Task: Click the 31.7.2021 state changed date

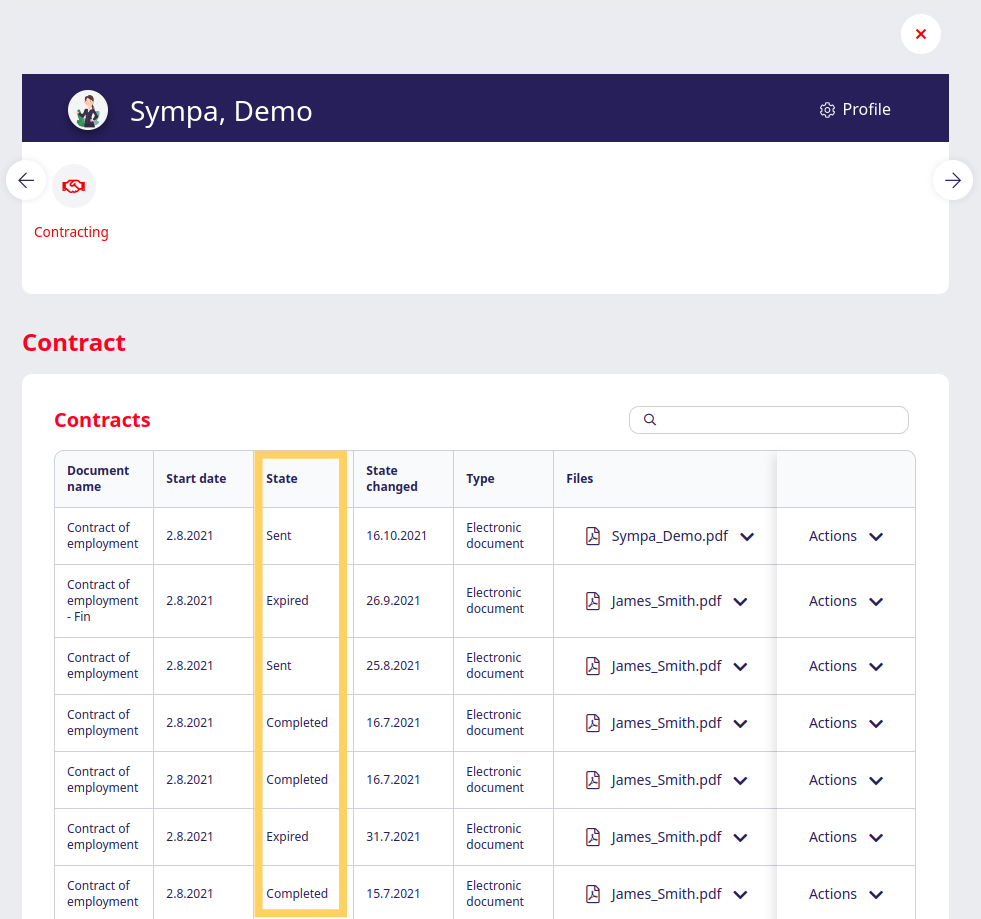Action: click(393, 837)
